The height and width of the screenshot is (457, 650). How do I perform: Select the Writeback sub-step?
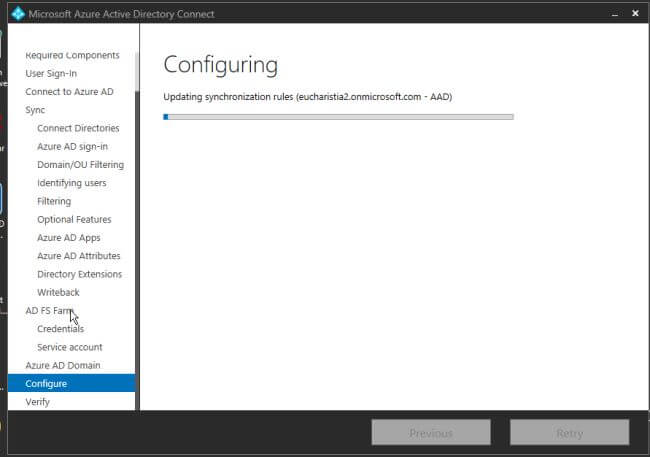click(58, 292)
